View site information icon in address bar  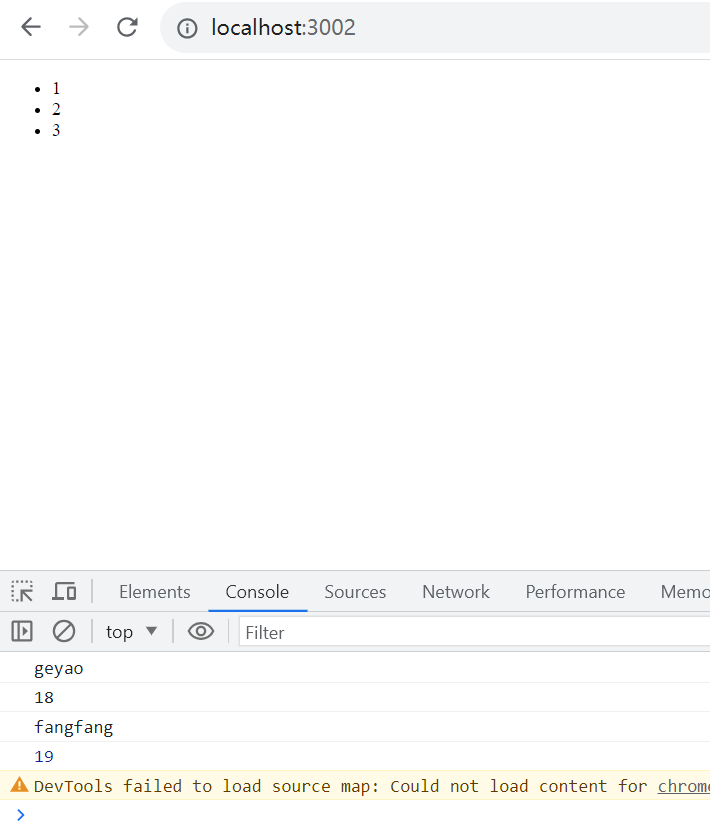tap(187, 28)
